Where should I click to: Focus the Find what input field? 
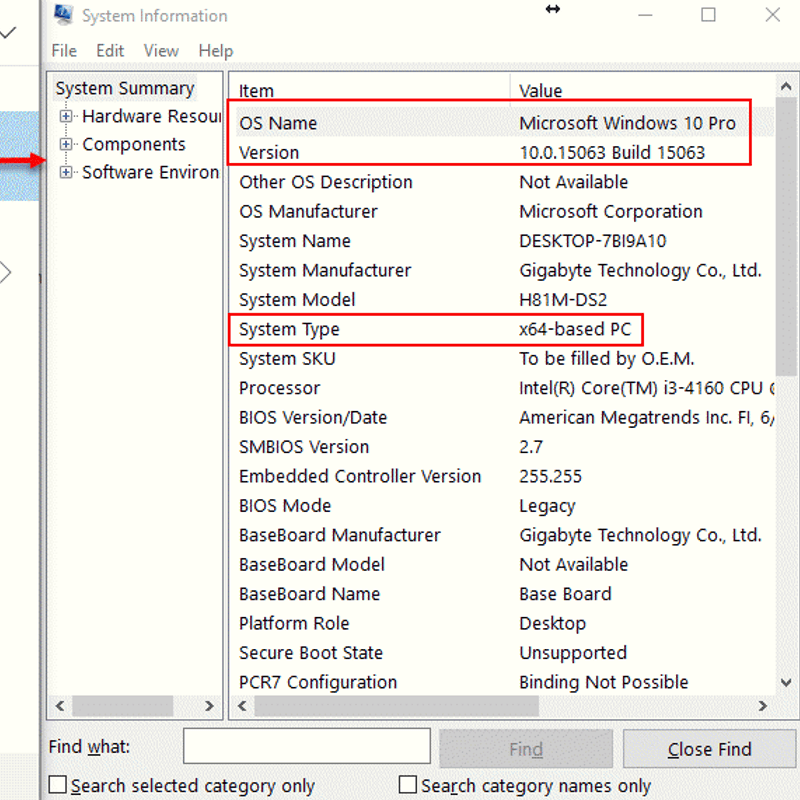[307, 746]
